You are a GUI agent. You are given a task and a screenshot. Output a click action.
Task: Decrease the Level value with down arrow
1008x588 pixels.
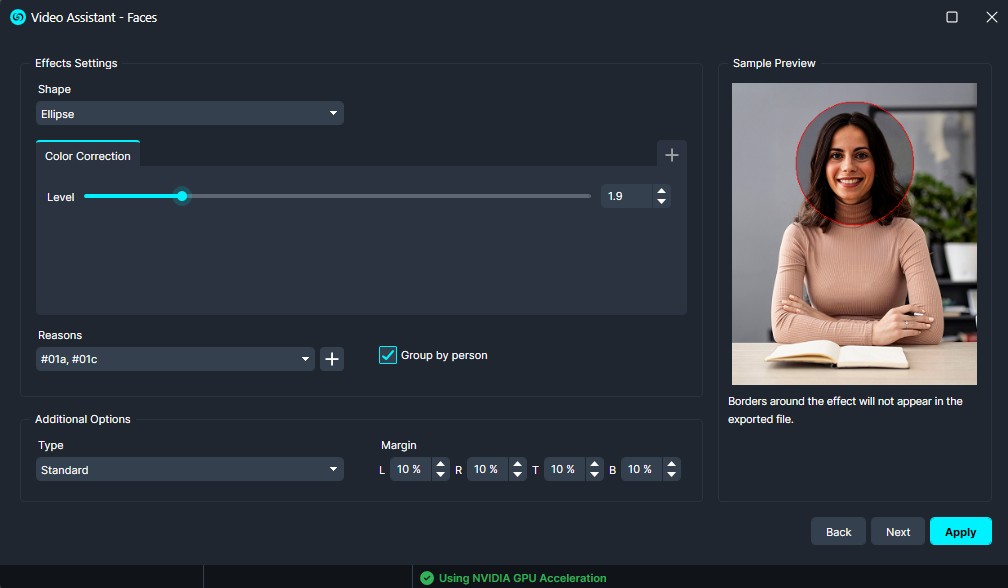coord(662,202)
